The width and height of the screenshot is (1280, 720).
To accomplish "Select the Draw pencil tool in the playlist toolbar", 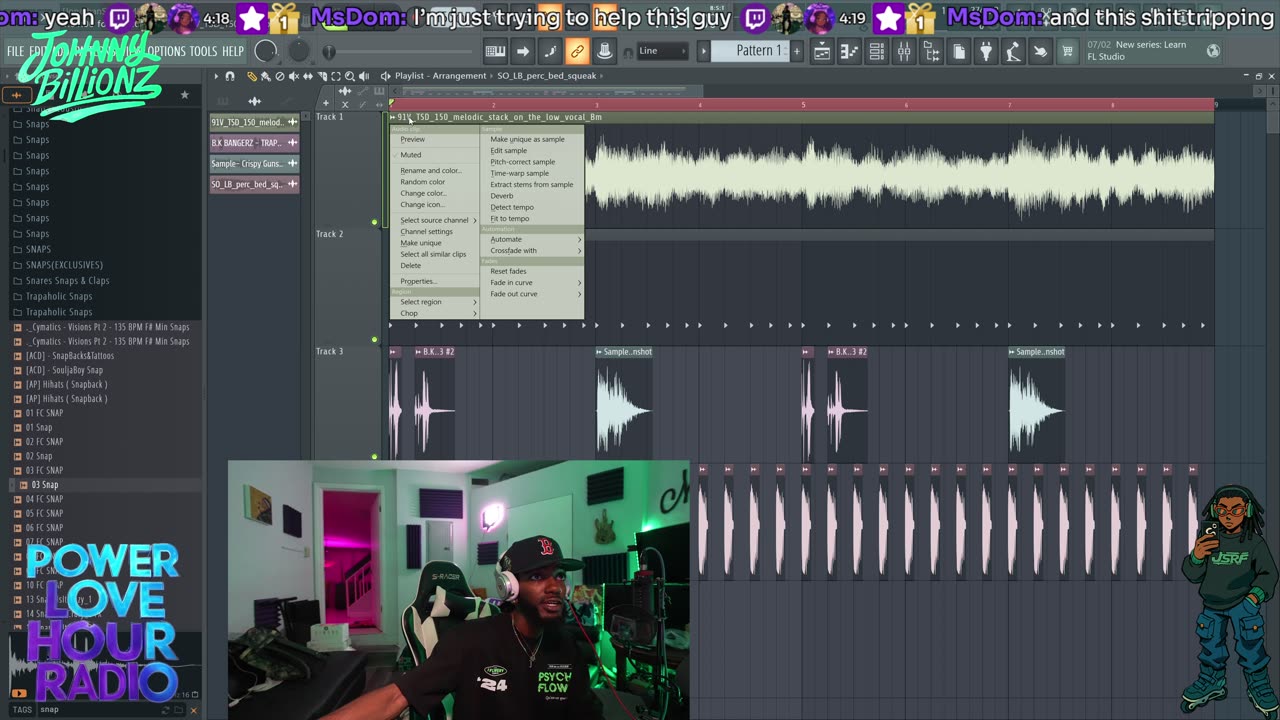I will point(252,76).
